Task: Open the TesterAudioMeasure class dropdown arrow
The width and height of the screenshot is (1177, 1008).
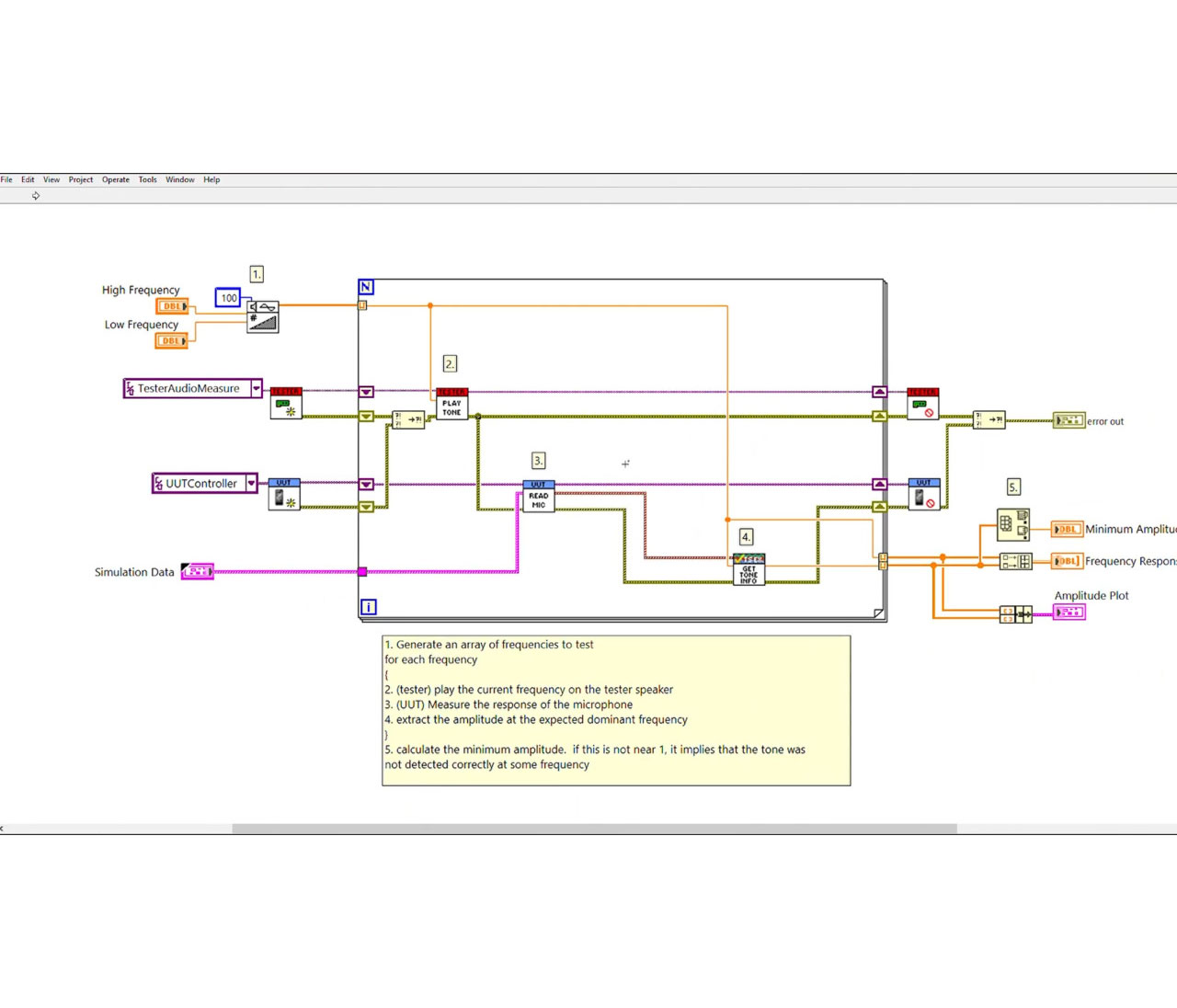Action: [x=257, y=389]
